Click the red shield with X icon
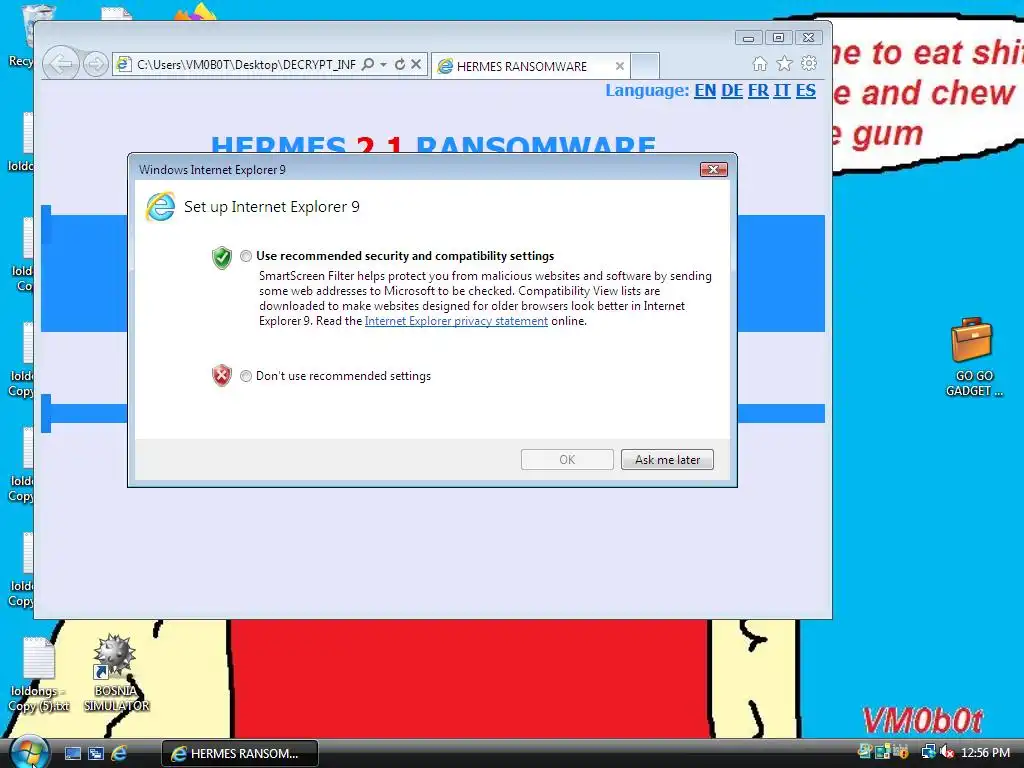 tap(222, 376)
